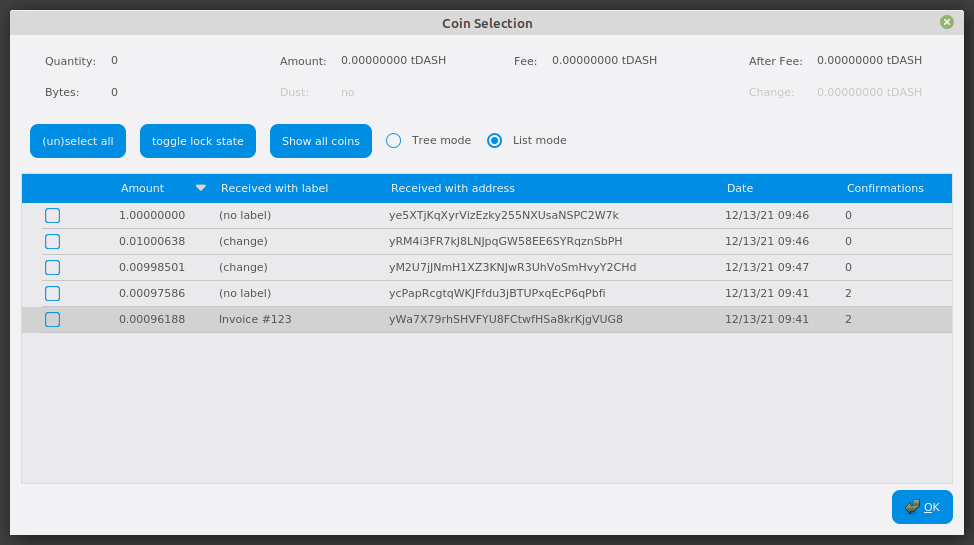Switch to Tree mode
The image size is (974, 545).
(394, 141)
